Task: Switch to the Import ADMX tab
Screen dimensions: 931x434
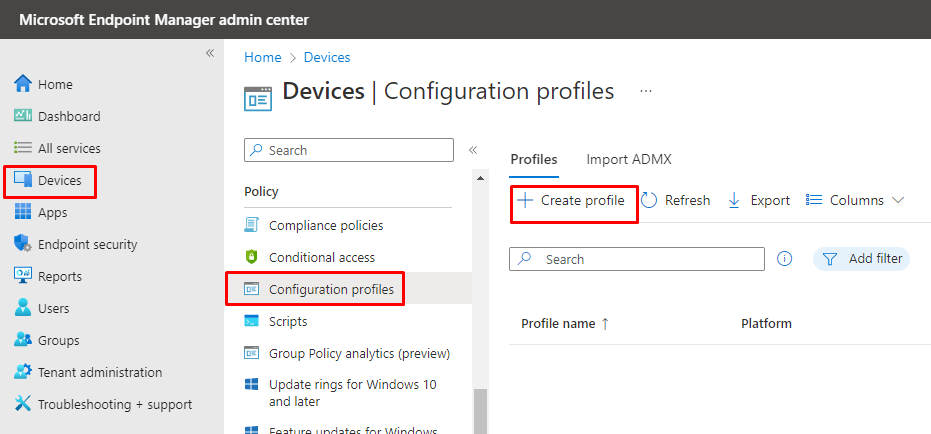Action: click(x=629, y=160)
